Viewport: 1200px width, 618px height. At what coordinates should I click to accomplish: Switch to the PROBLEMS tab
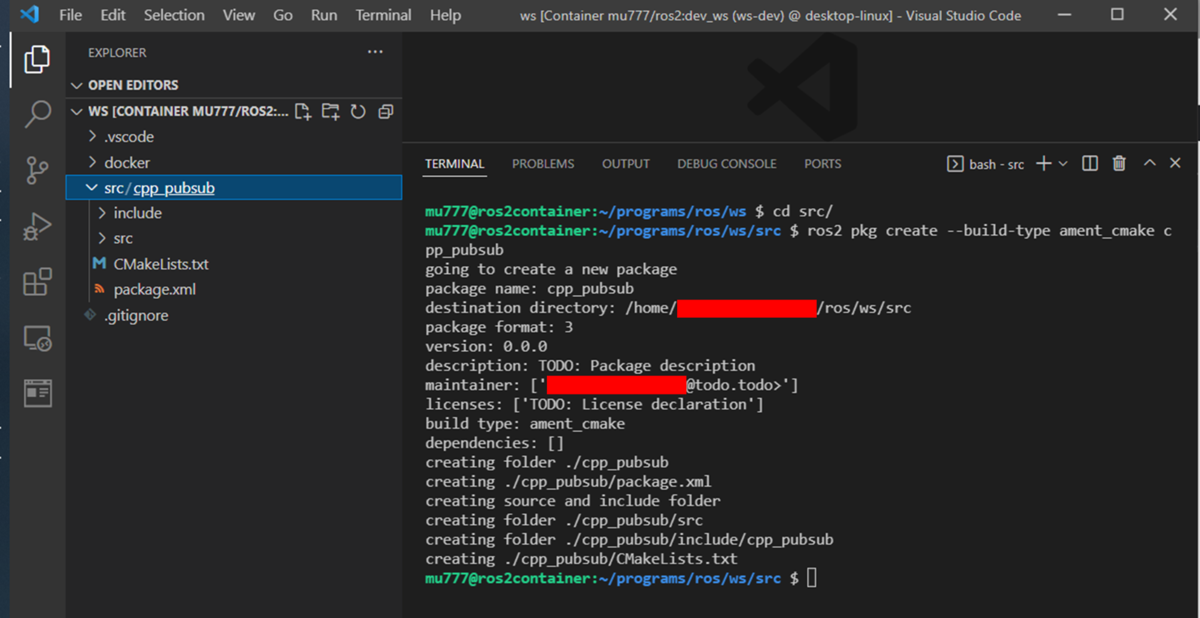542,163
